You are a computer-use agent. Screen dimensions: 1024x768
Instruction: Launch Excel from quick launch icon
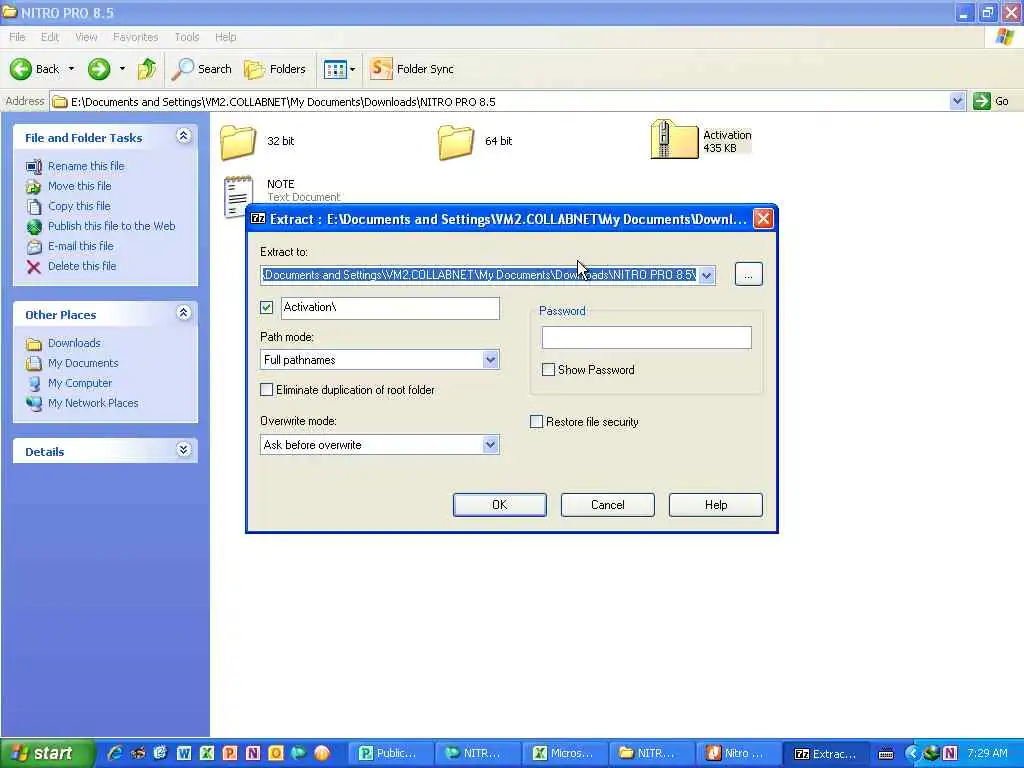(207, 753)
